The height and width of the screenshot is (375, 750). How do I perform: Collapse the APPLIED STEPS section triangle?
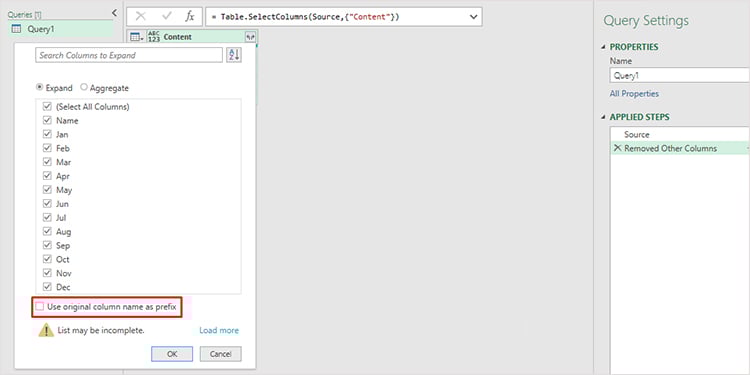point(604,117)
